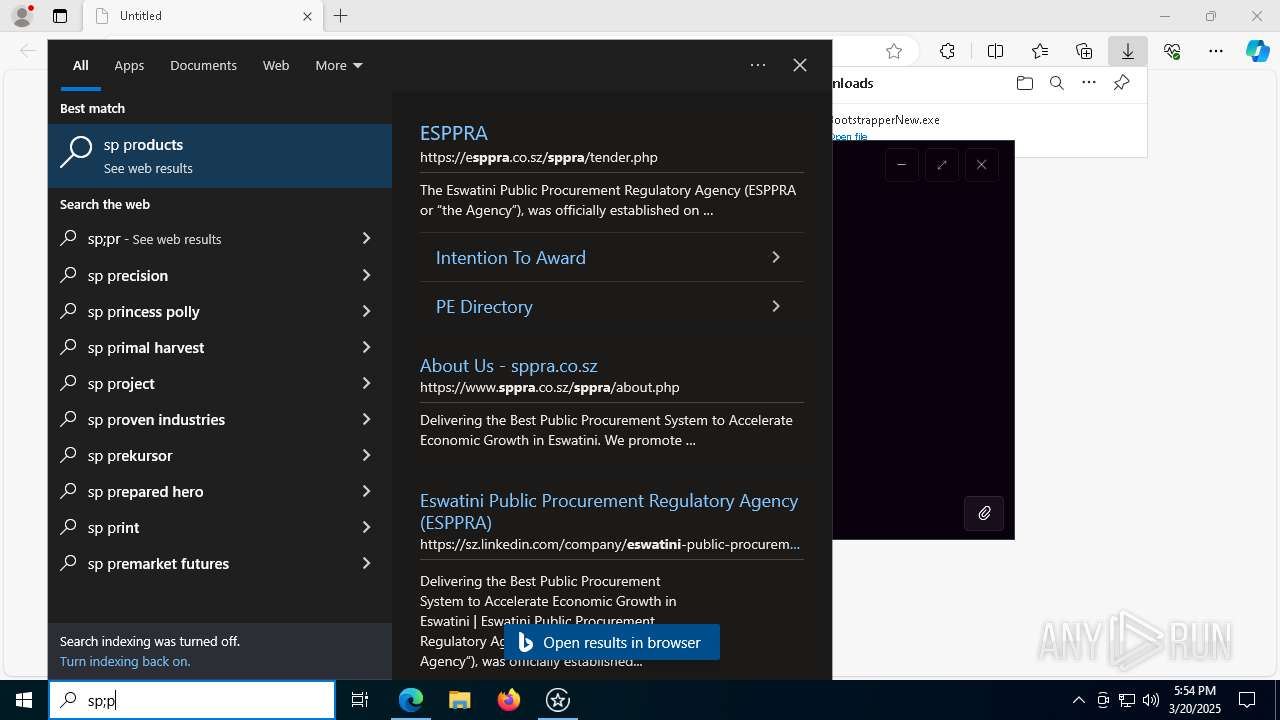The image size is (1280, 720).
Task: Launch Firefox from taskbar
Action: click(509, 700)
